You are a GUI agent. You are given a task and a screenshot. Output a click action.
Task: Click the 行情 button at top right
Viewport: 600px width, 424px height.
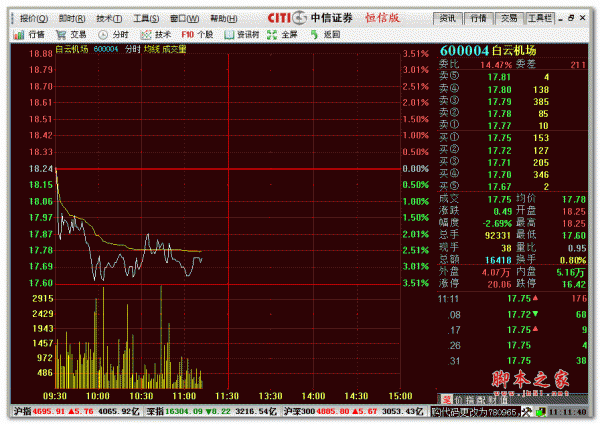[478, 18]
